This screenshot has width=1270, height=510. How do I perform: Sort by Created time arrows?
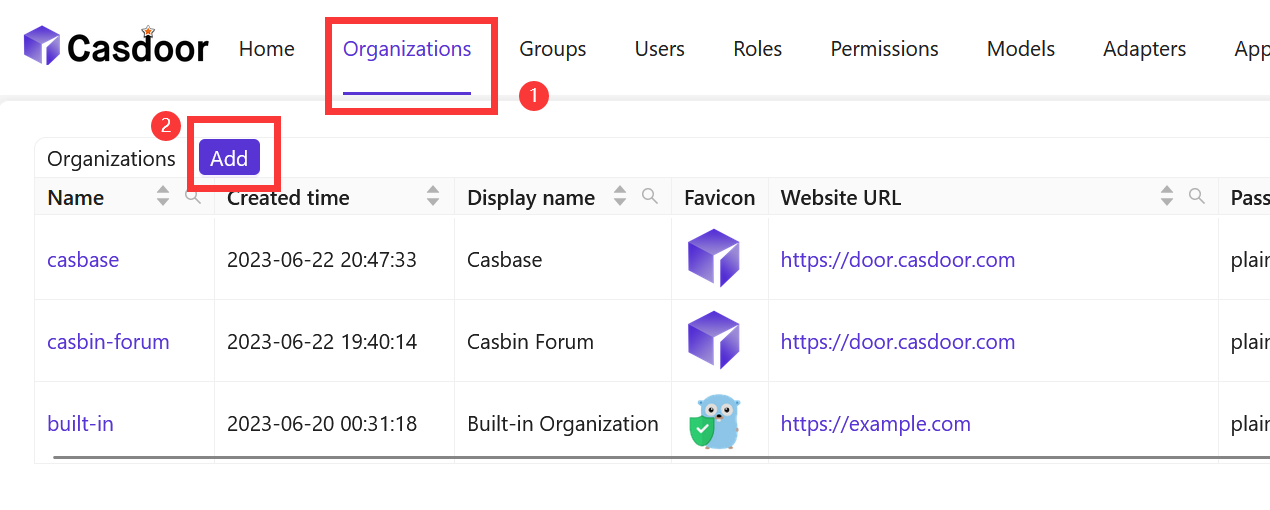[x=433, y=197]
